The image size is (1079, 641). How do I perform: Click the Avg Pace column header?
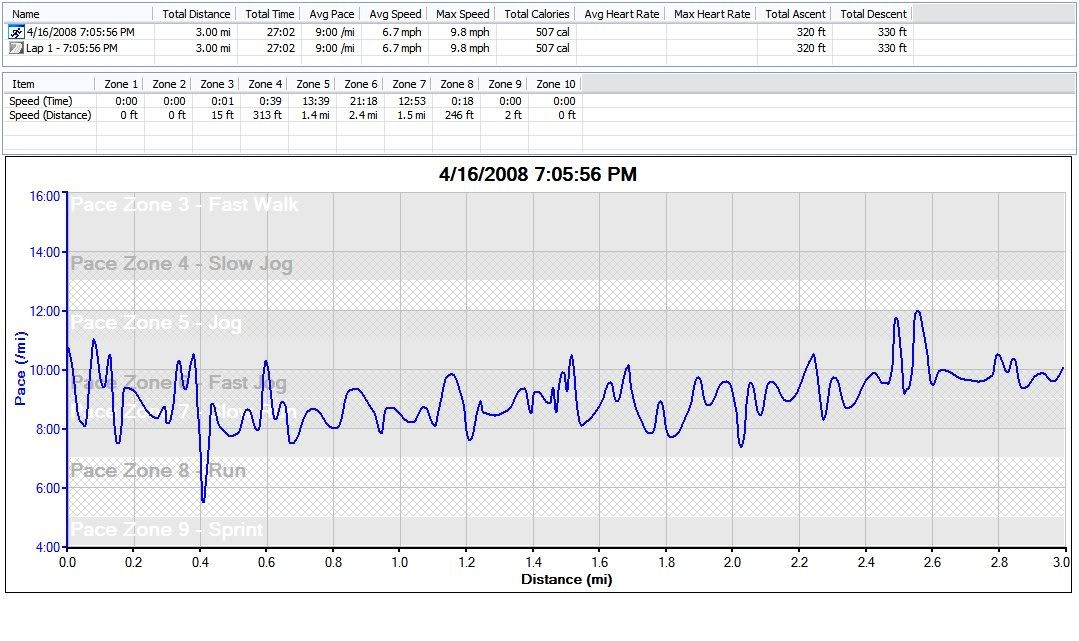332,14
